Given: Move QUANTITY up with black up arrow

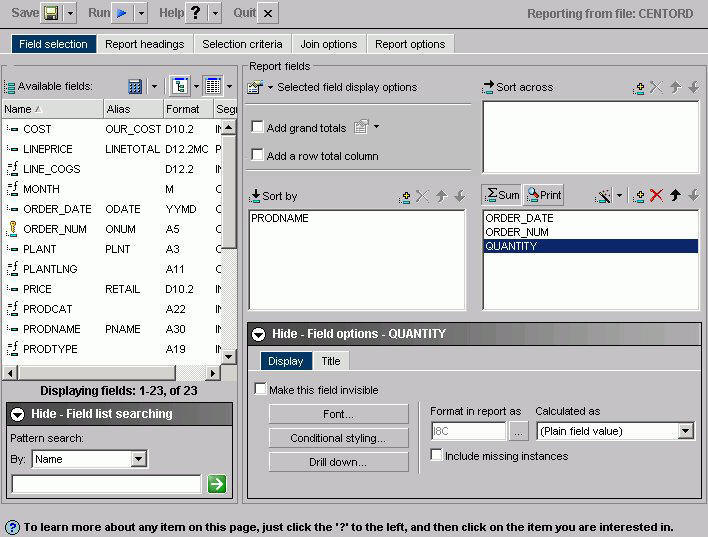Looking at the screenshot, I should click(x=675, y=196).
